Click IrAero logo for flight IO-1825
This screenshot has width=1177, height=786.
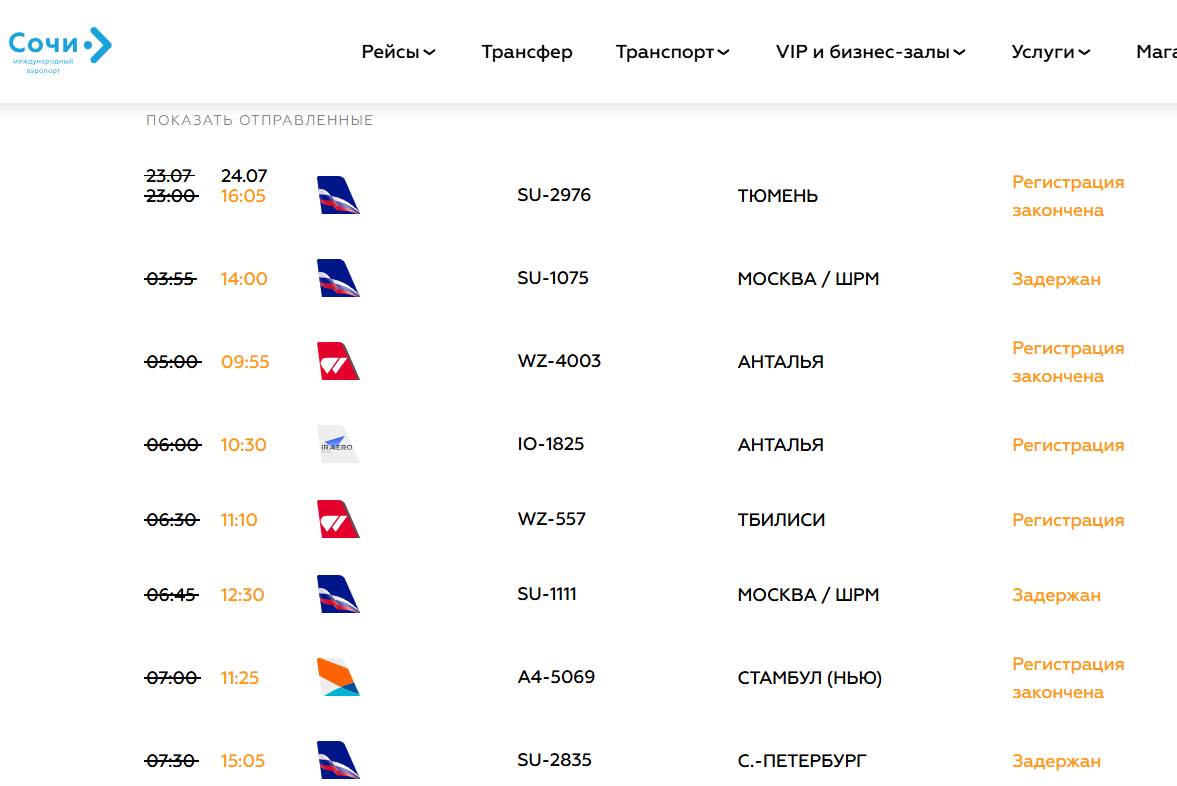(338, 444)
